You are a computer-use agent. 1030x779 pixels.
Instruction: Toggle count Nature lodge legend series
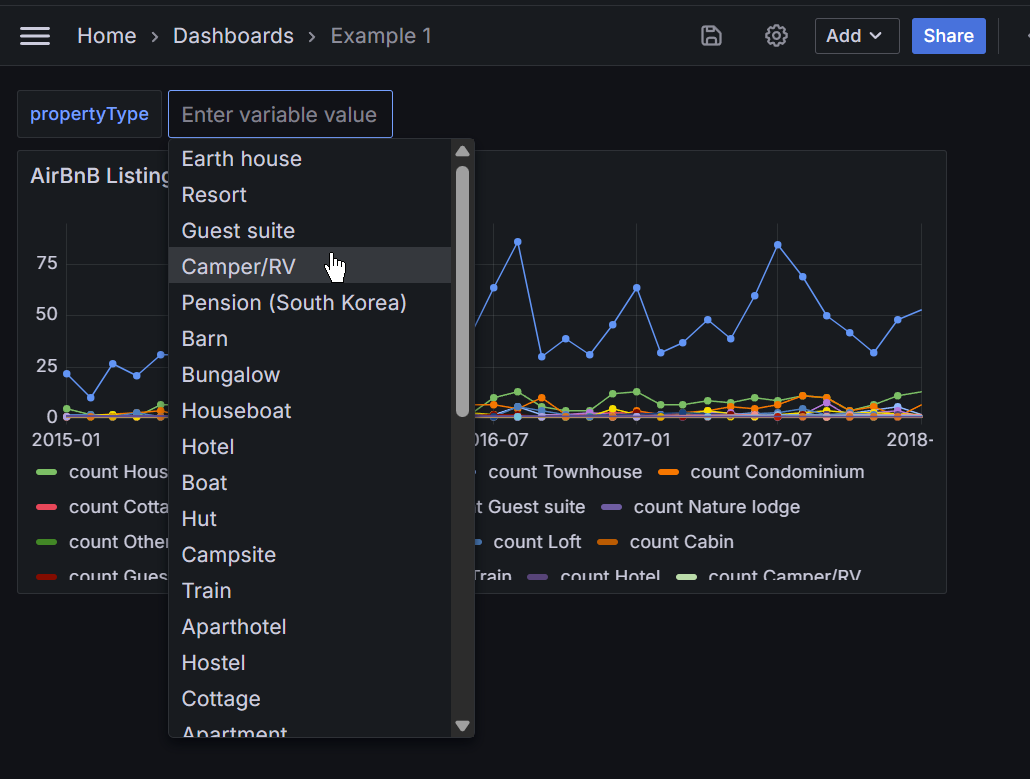[716, 507]
